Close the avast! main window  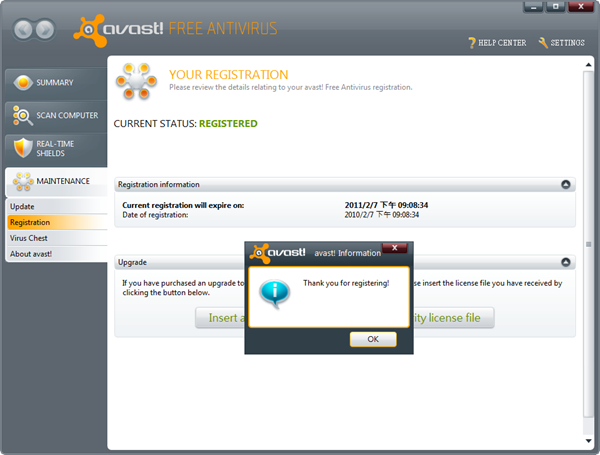coord(581,7)
